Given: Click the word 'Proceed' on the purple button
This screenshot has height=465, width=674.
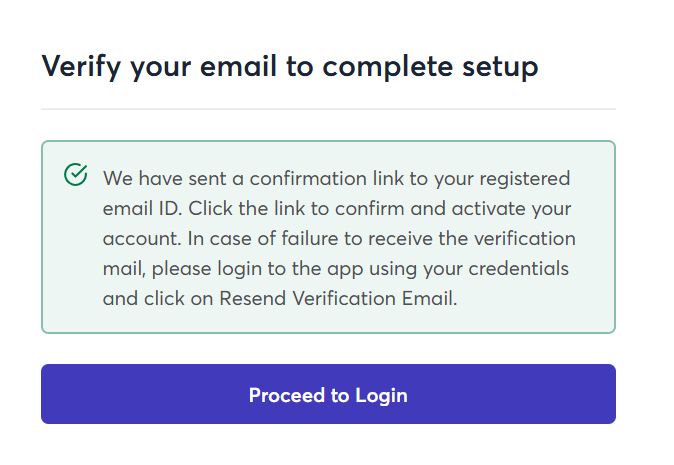Looking at the screenshot, I should [x=287, y=394].
